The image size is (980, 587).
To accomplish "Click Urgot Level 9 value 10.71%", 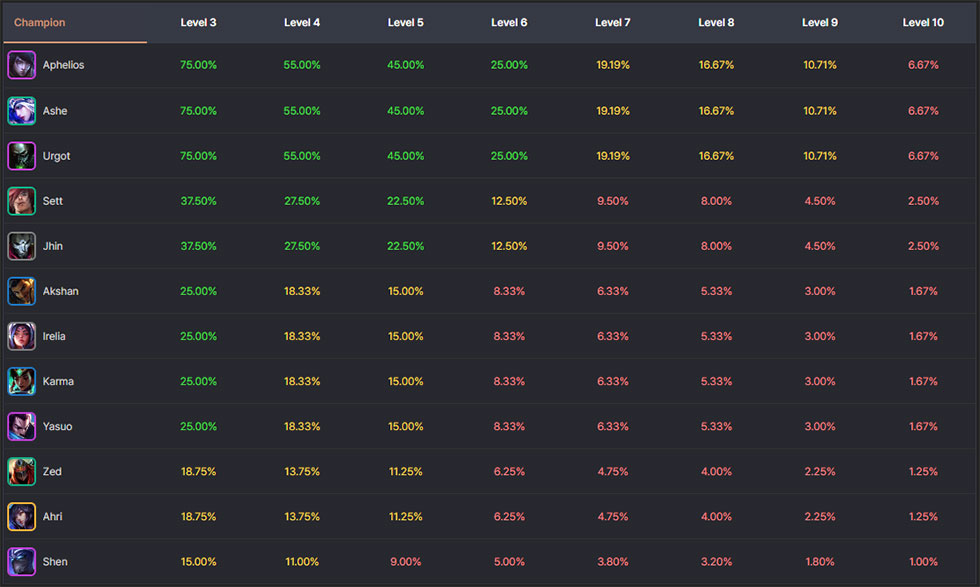I will pos(820,156).
